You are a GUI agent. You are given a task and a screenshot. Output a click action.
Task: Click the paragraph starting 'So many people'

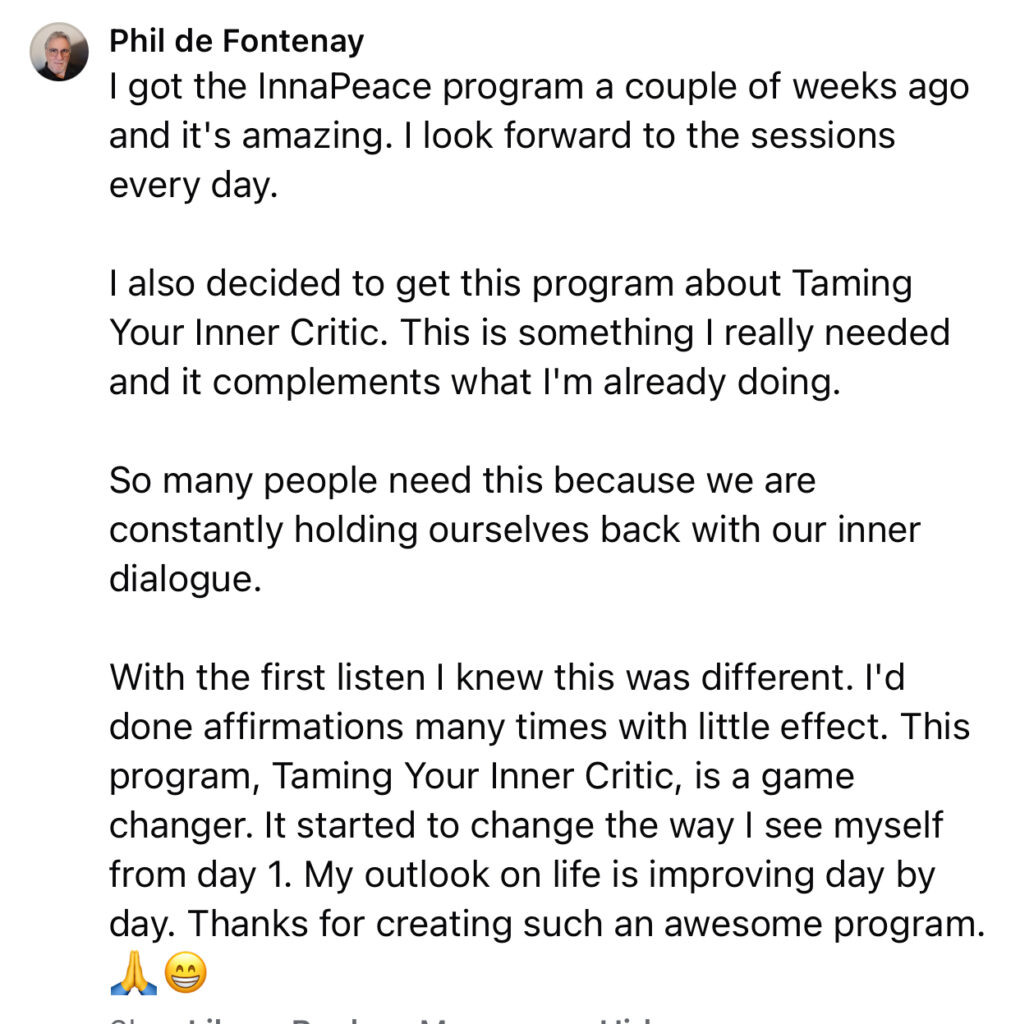(x=515, y=530)
